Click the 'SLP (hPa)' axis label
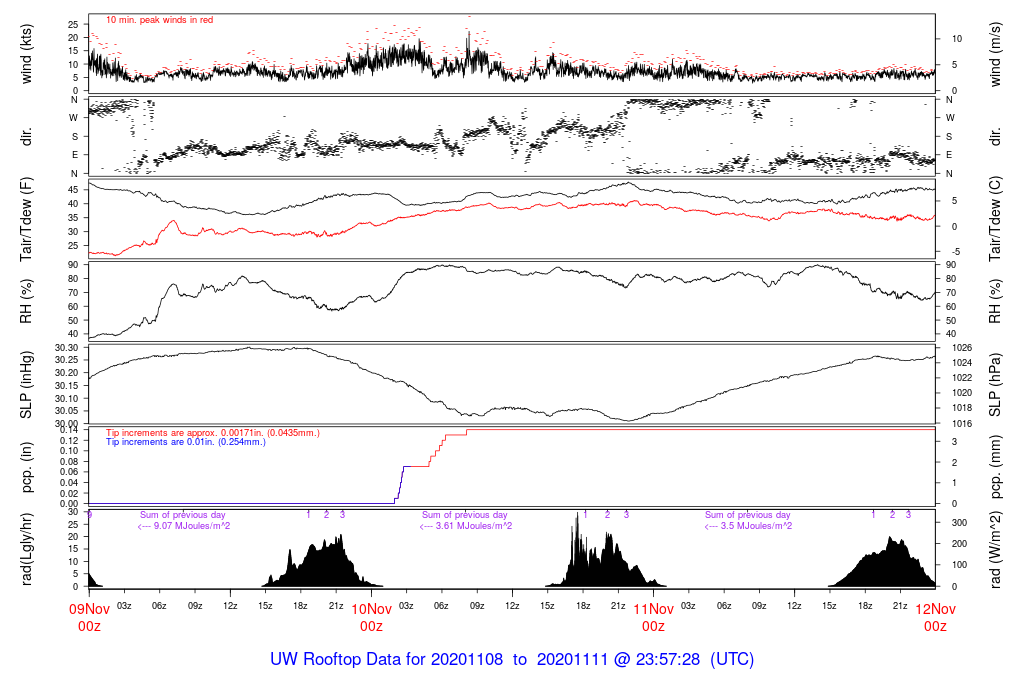 pyautogui.click(x=995, y=385)
